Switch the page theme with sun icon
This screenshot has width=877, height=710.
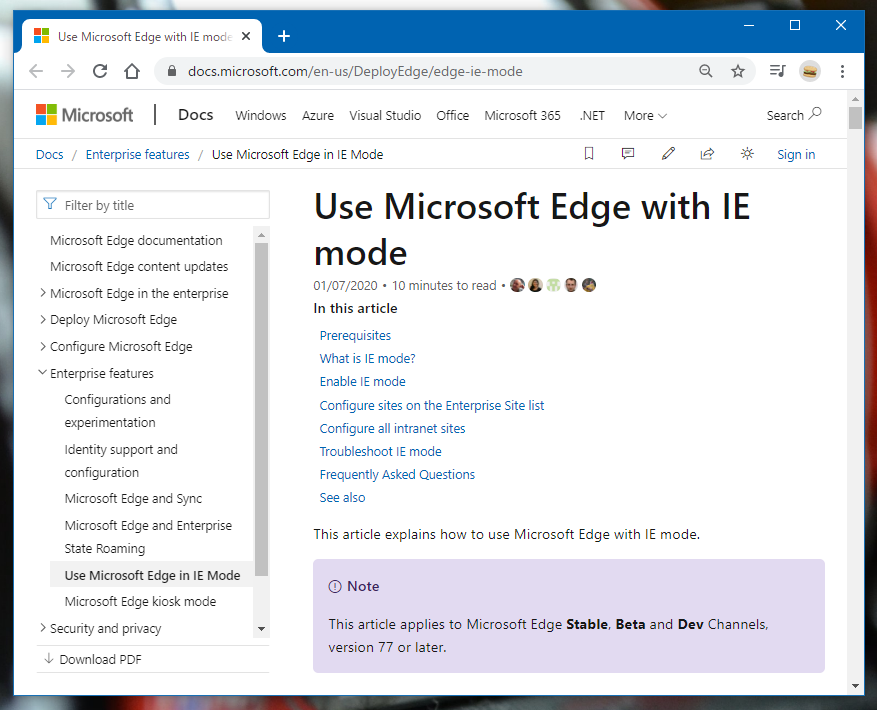tap(747, 154)
